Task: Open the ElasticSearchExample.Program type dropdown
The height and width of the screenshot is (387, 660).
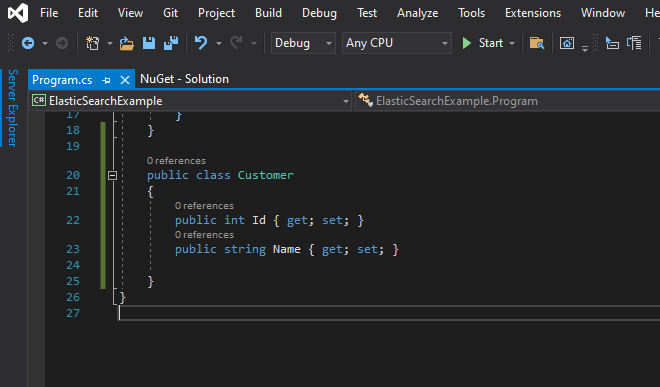Action: (508, 101)
